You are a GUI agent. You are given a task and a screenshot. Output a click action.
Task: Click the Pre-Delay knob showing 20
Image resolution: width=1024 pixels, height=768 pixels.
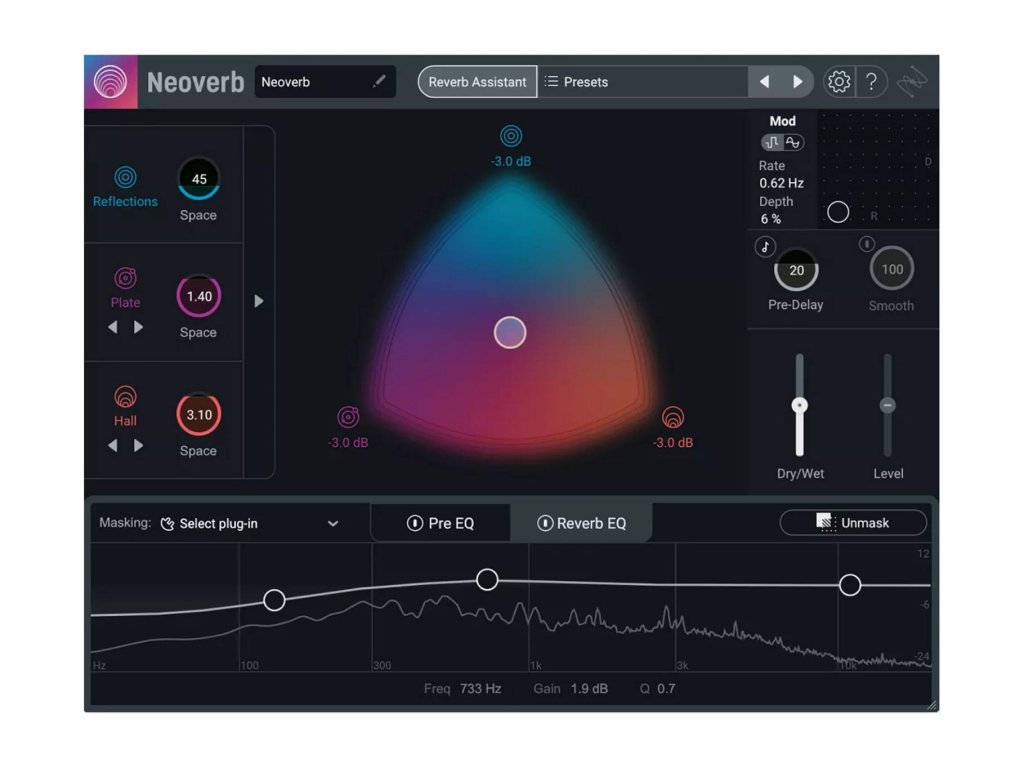tap(796, 270)
